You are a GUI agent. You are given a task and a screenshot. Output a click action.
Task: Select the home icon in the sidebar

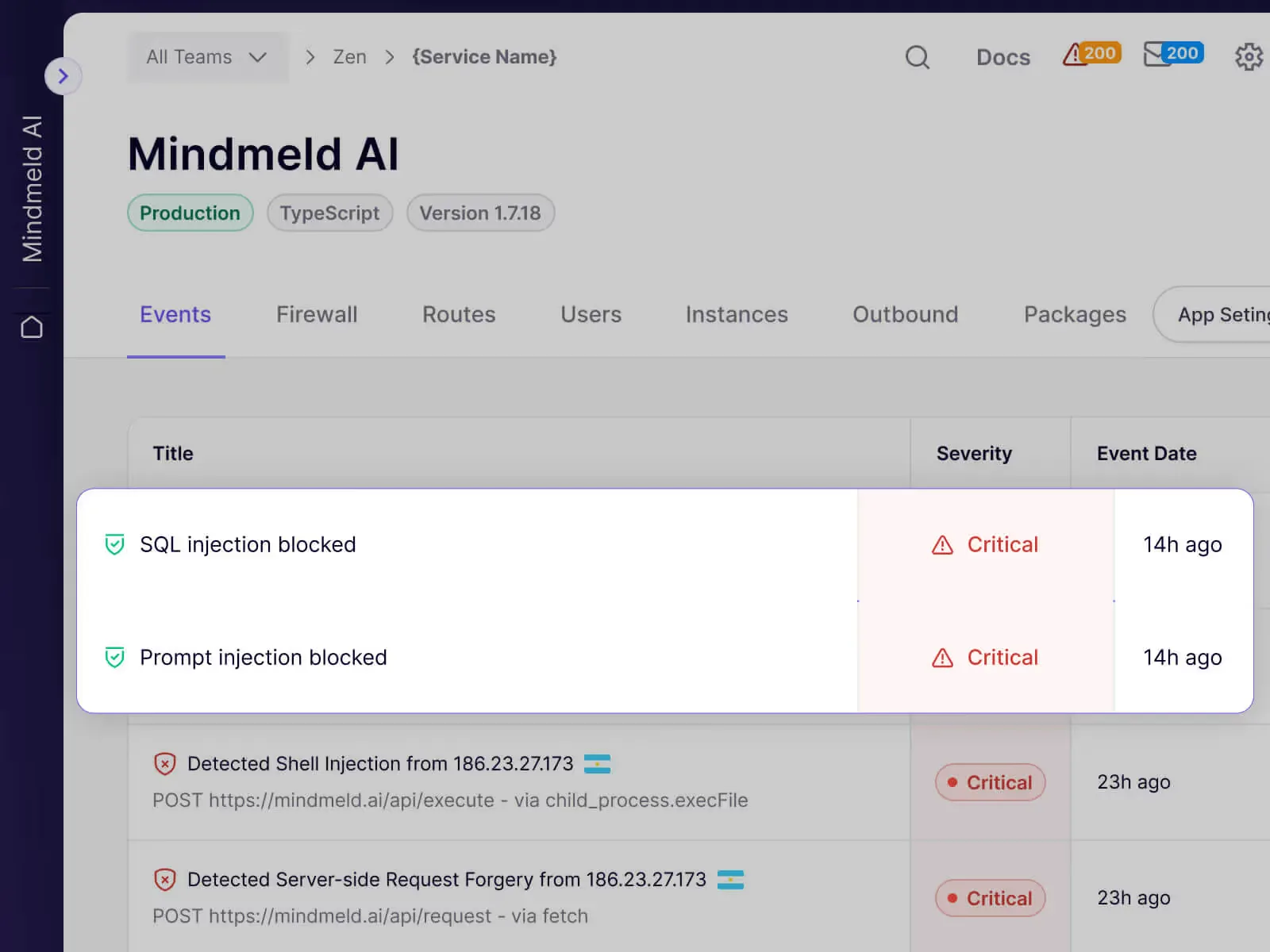click(x=32, y=325)
